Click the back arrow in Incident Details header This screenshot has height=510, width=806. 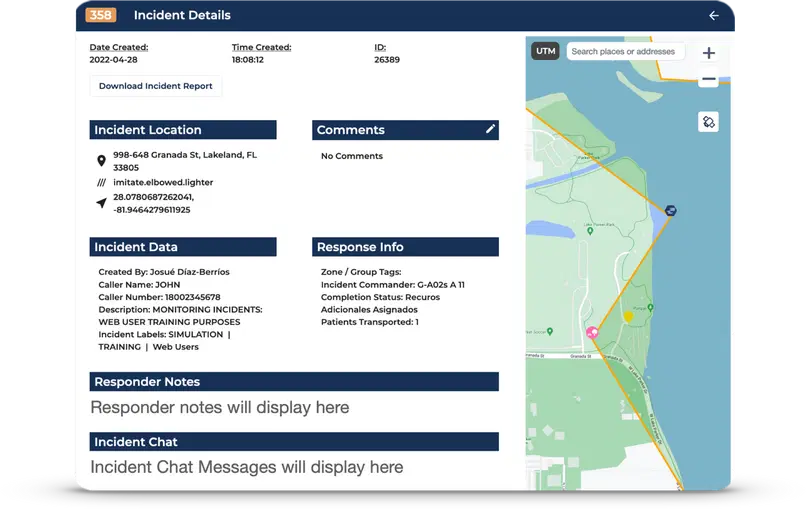[713, 16]
